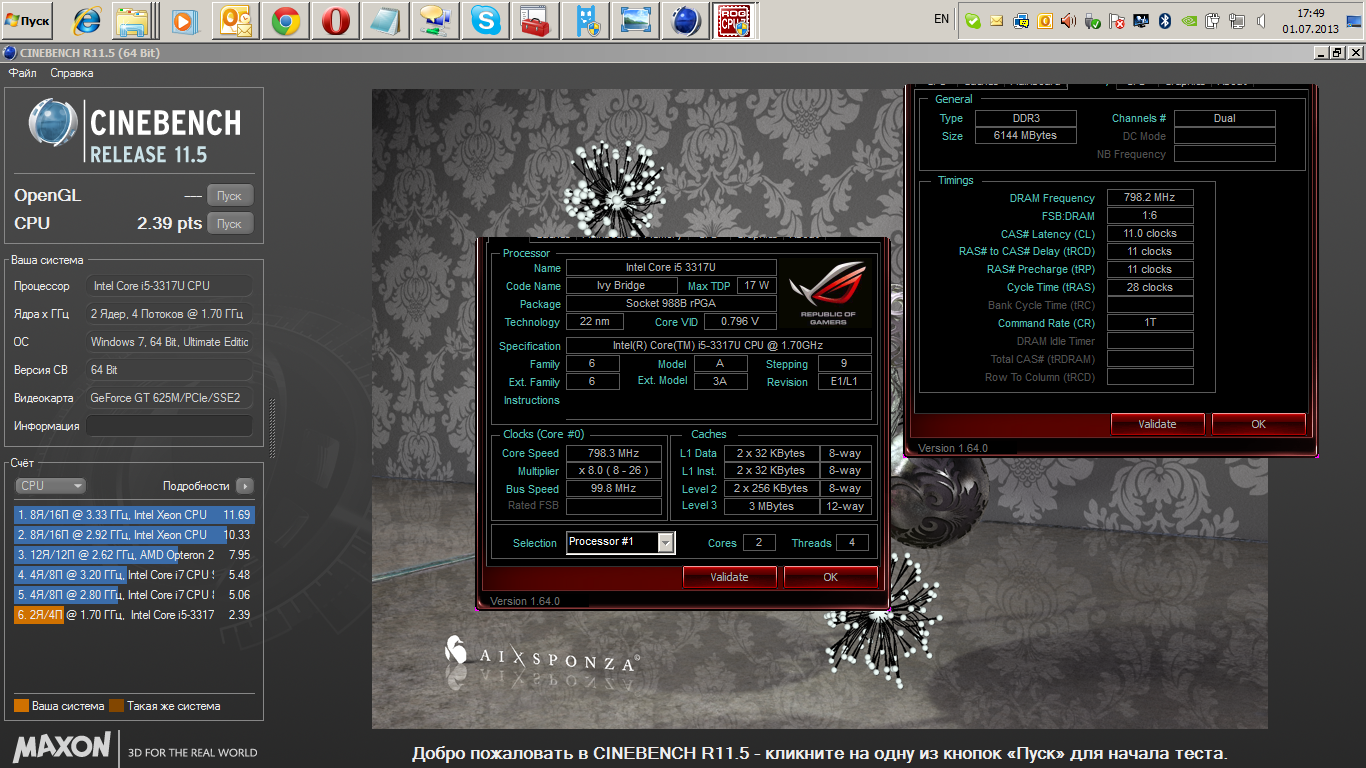Click the Level 3 cache value 3 MBytes
This screenshot has width=1366, height=768.
pos(771,506)
